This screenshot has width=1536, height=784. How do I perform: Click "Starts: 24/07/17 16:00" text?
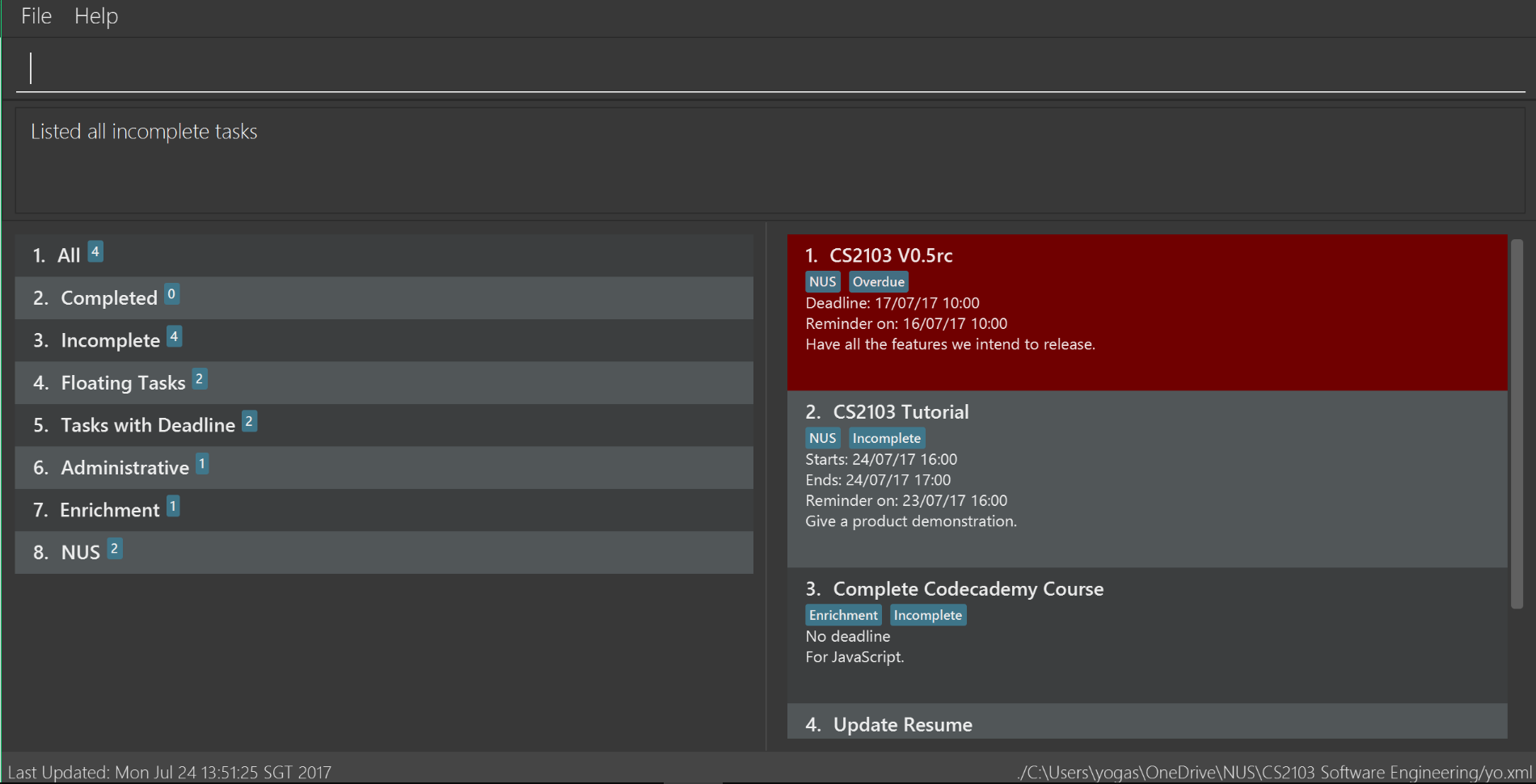click(x=881, y=459)
